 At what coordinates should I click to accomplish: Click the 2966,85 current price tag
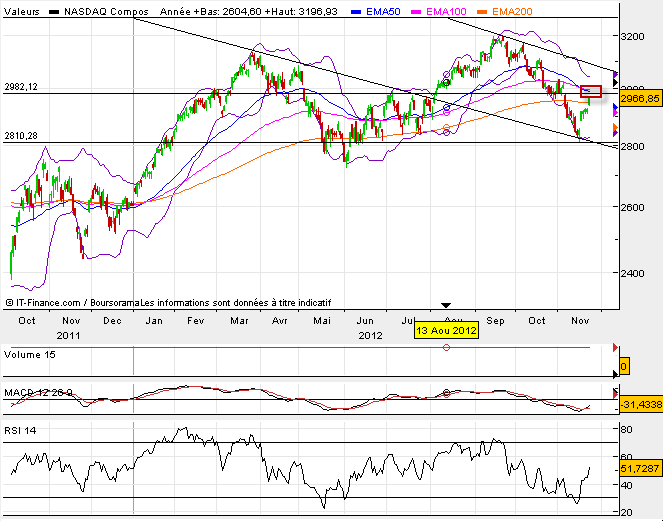coord(640,100)
